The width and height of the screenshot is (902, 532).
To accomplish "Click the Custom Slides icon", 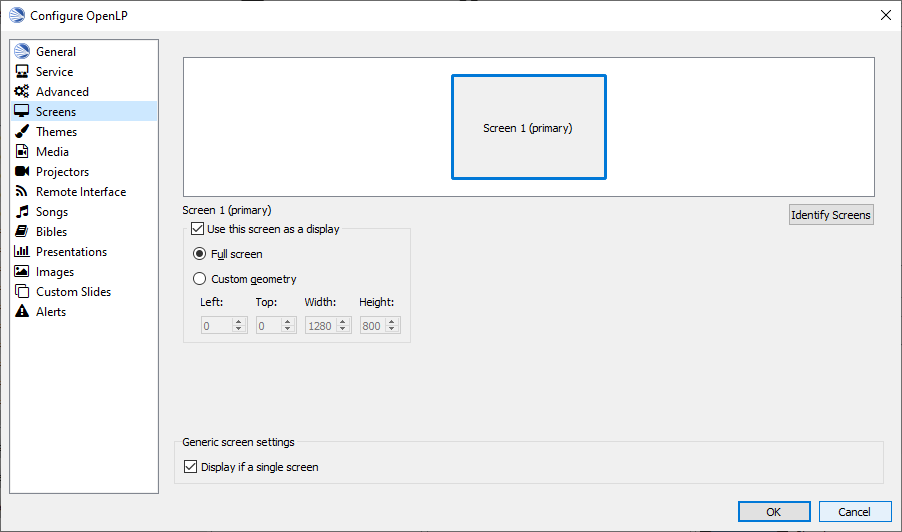I will point(22,291).
